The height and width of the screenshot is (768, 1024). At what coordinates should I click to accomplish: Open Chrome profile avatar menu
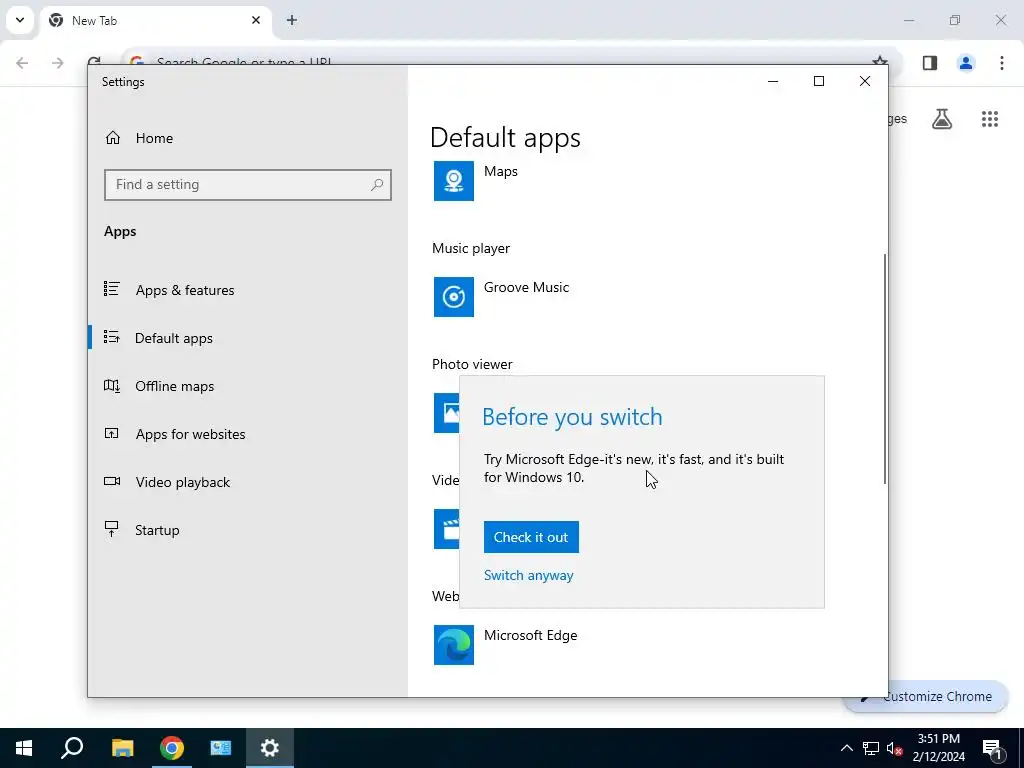tap(966, 63)
